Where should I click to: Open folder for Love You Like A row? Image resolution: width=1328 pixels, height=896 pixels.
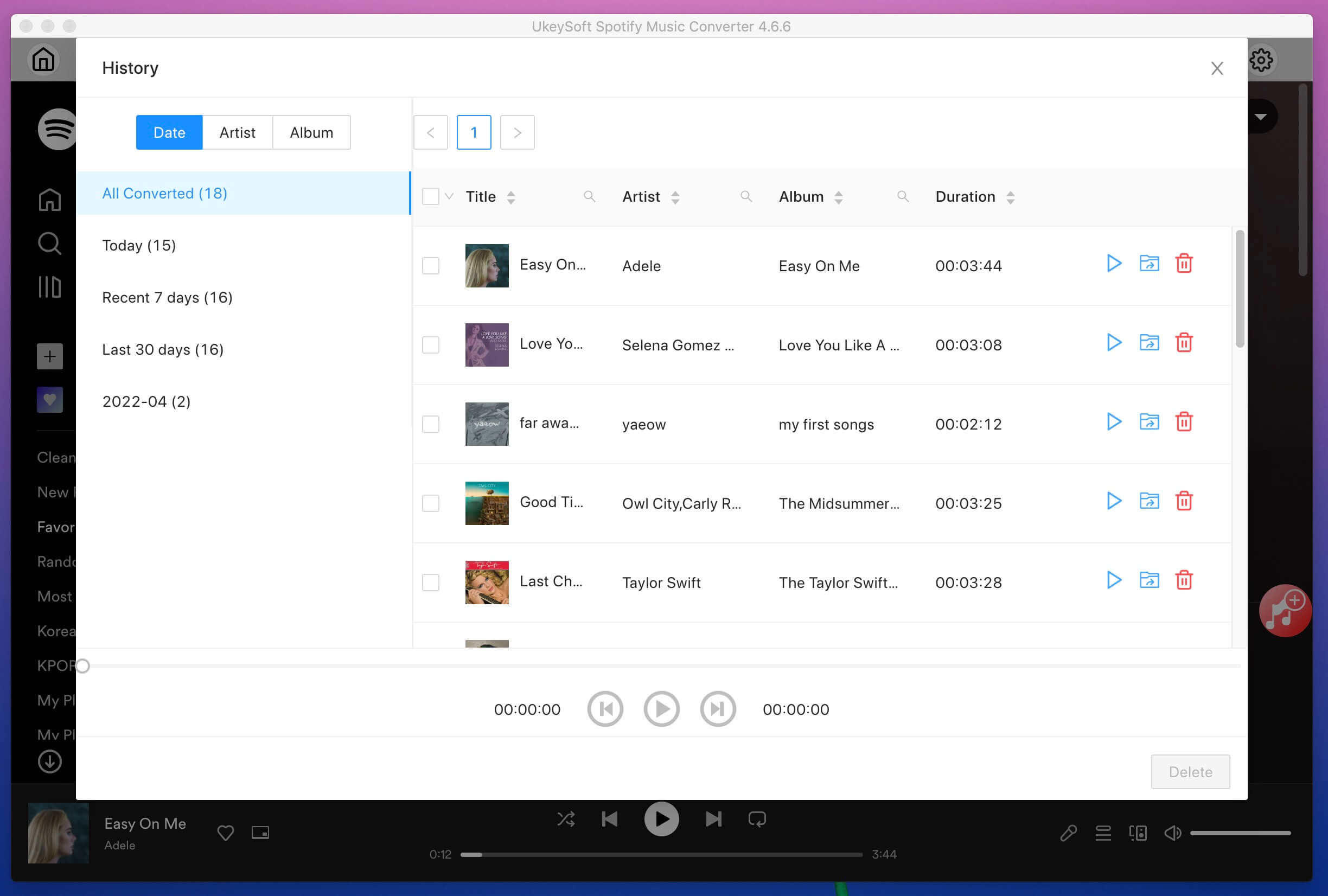[1149, 343]
